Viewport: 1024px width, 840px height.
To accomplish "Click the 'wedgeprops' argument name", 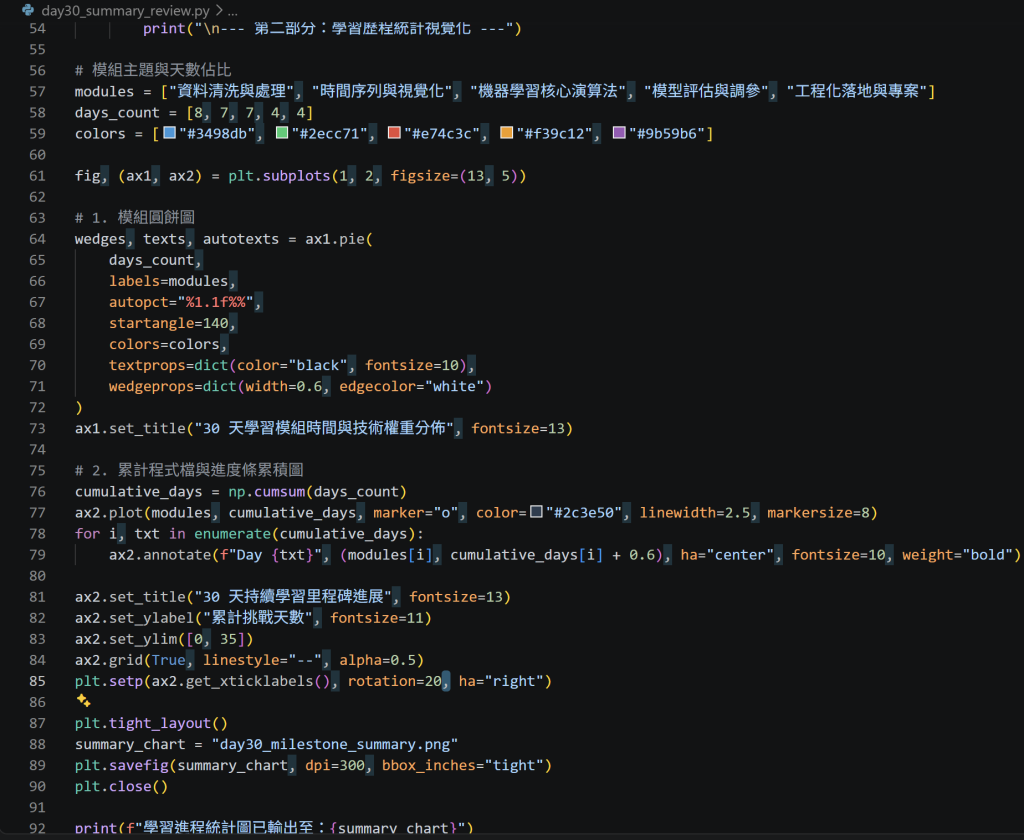I will (151, 387).
